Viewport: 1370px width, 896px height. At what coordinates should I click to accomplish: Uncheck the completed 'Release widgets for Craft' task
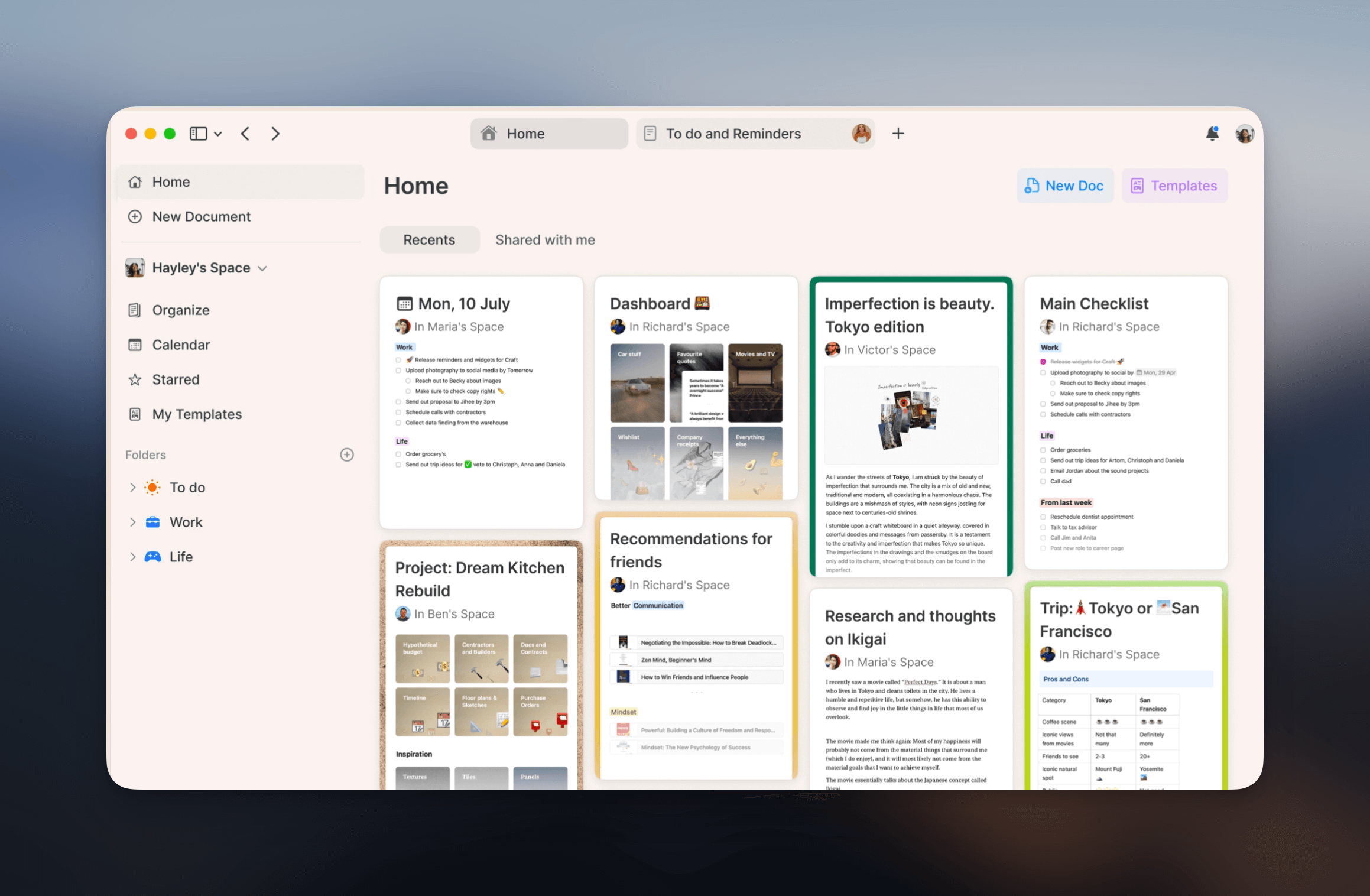coord(1043,362)
